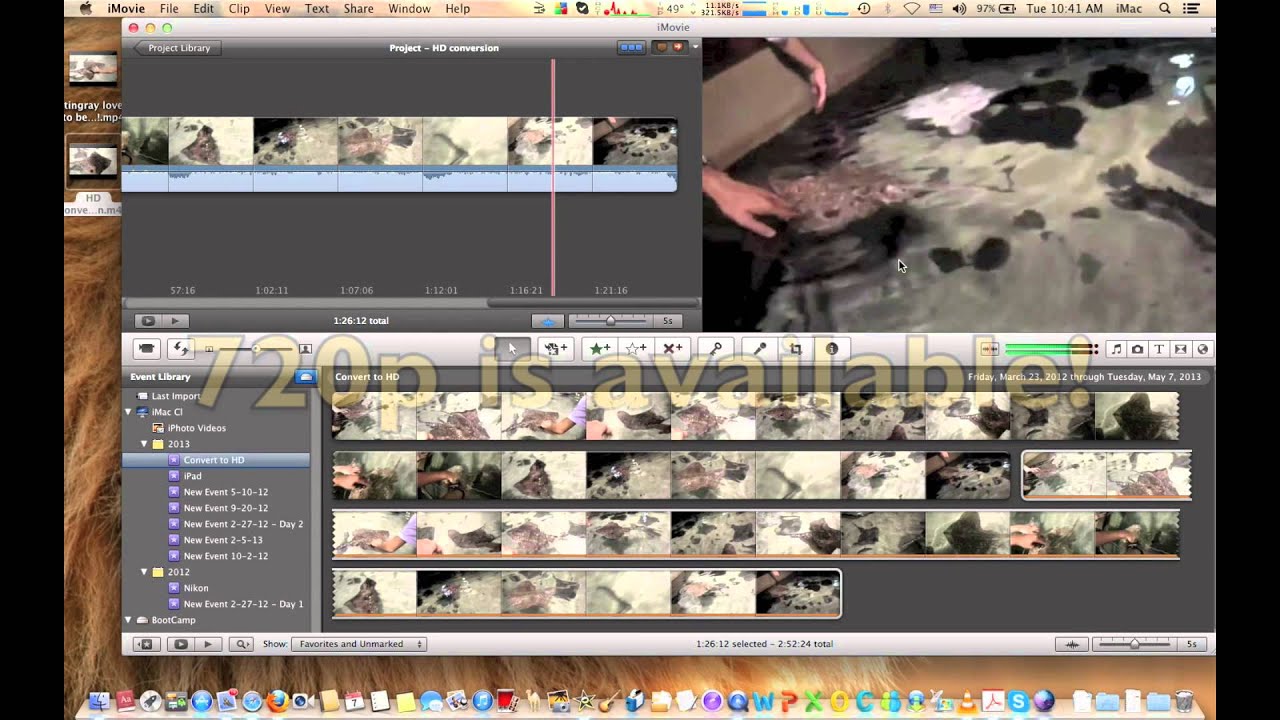Screen dimensions: 1280x720
Task: Click the red playhead in project timeline
Action: [553, 176]
